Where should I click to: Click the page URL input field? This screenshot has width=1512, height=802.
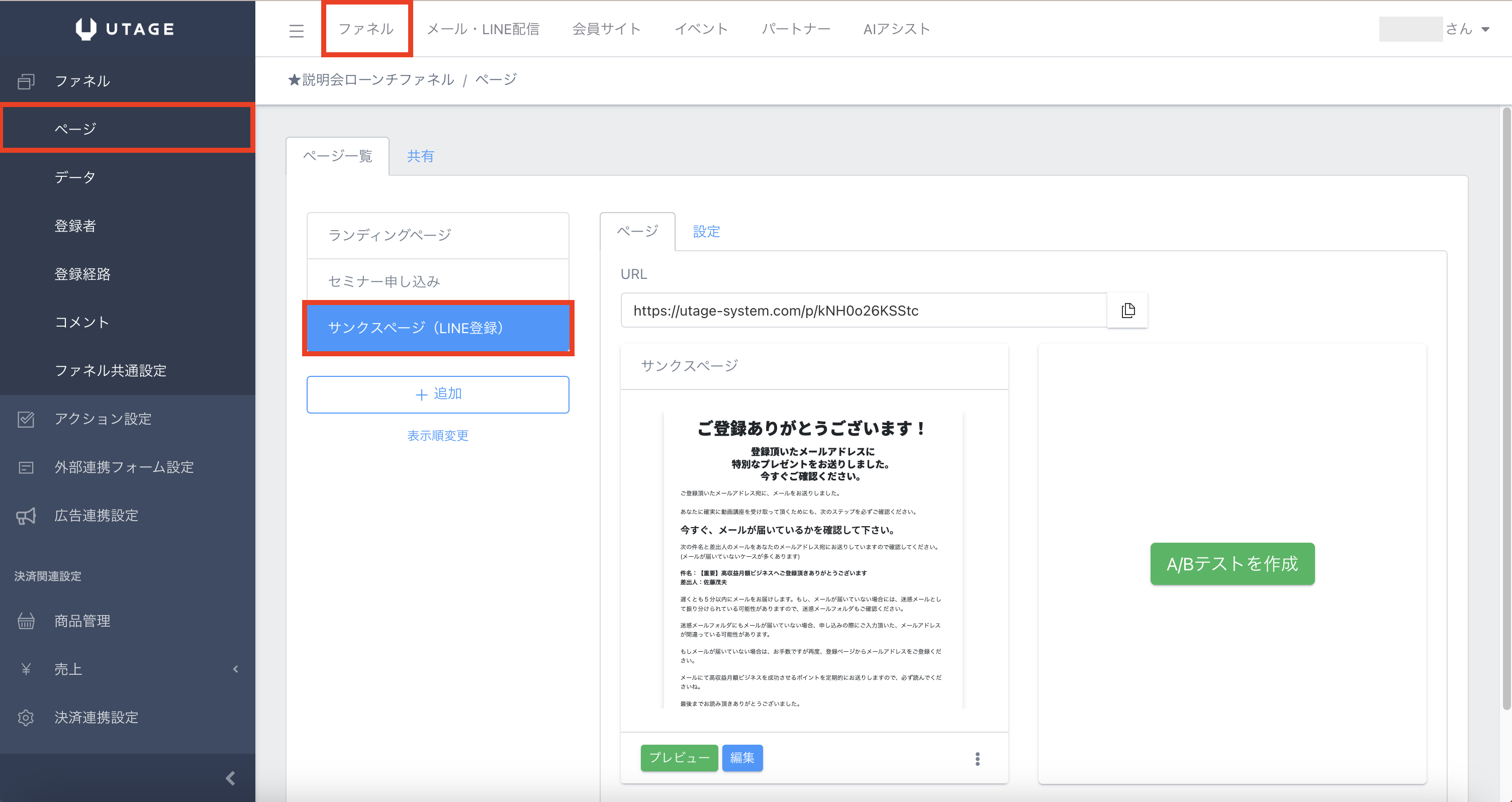pyautogui.click(x=863, y=311)
